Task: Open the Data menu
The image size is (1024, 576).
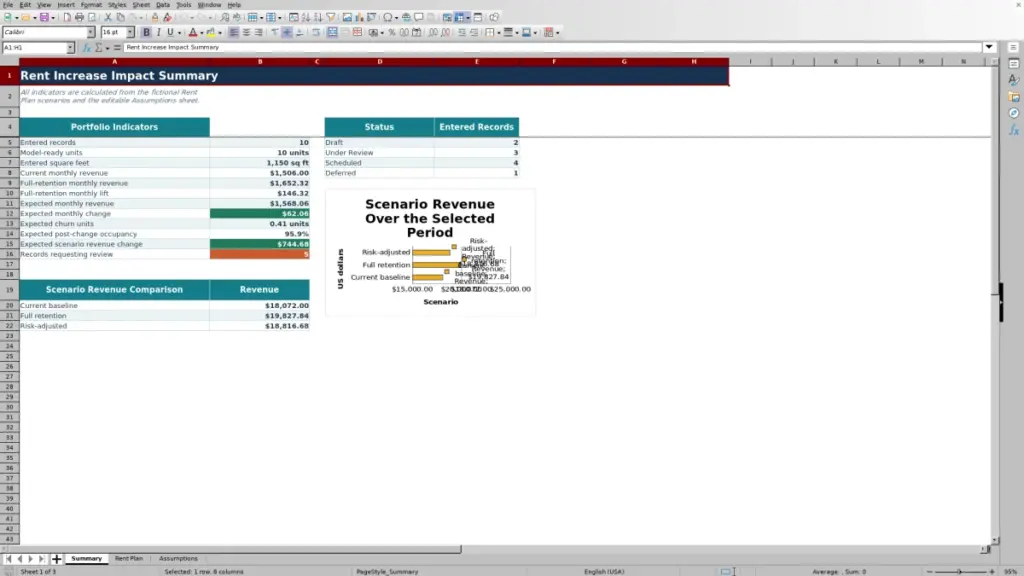Action: [163, 5]
